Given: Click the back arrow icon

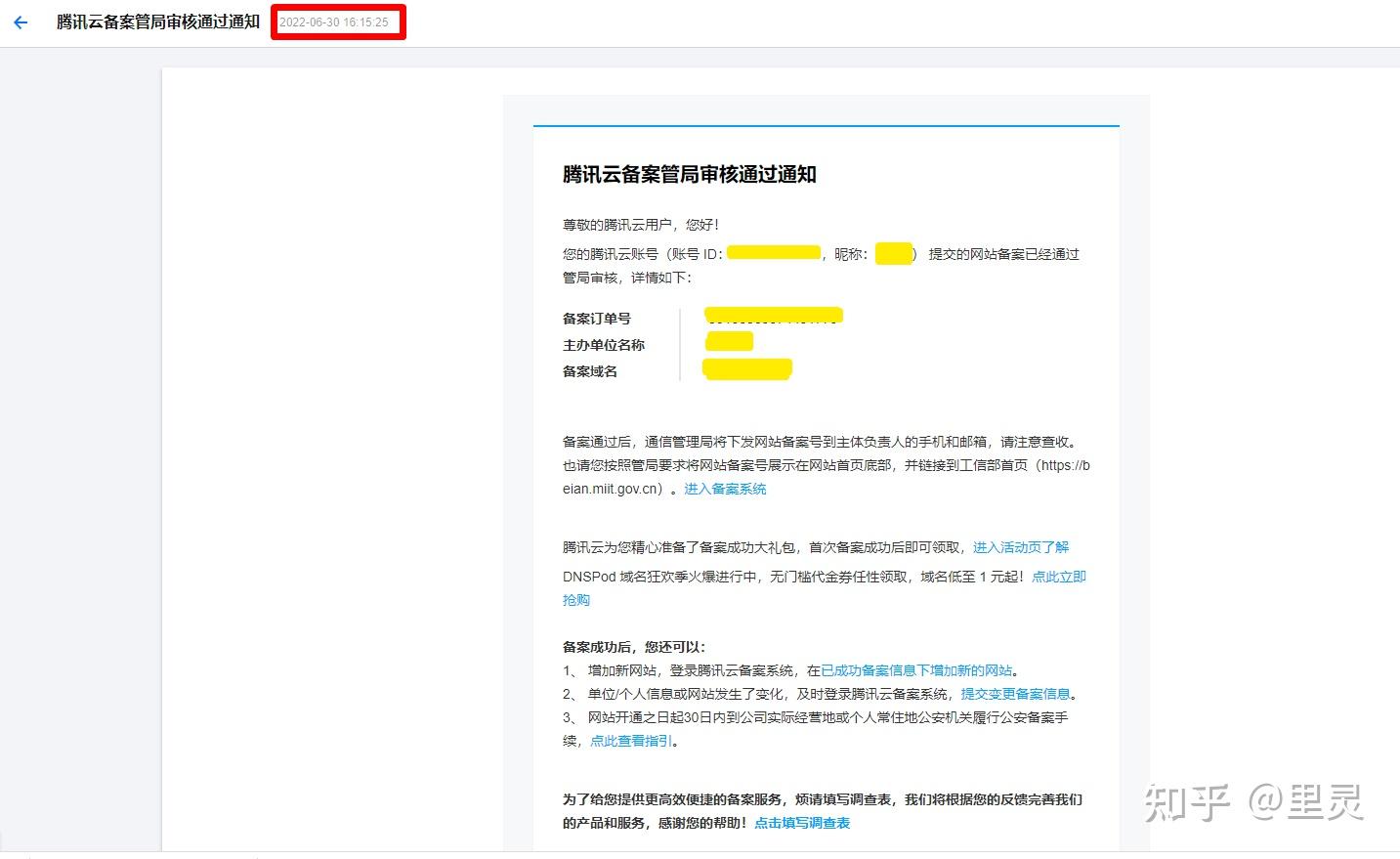Looking at the screenshot, I should tap(21, 22).
